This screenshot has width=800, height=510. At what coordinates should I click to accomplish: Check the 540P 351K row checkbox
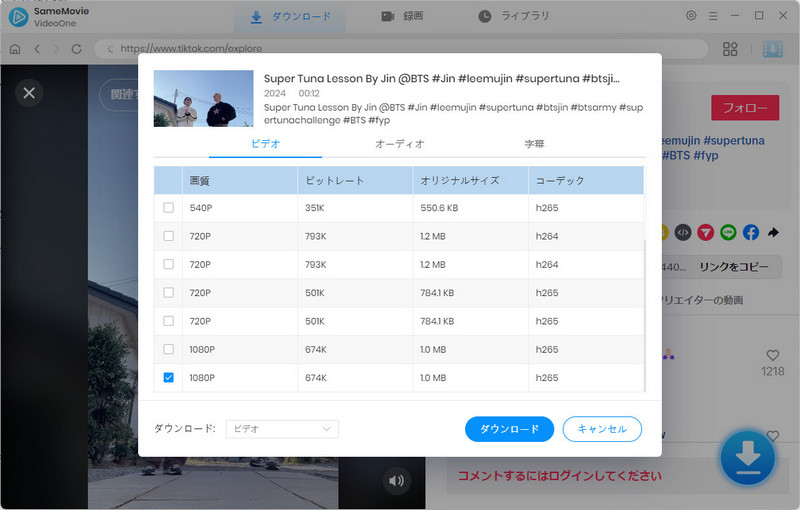(x=168, y=208)
